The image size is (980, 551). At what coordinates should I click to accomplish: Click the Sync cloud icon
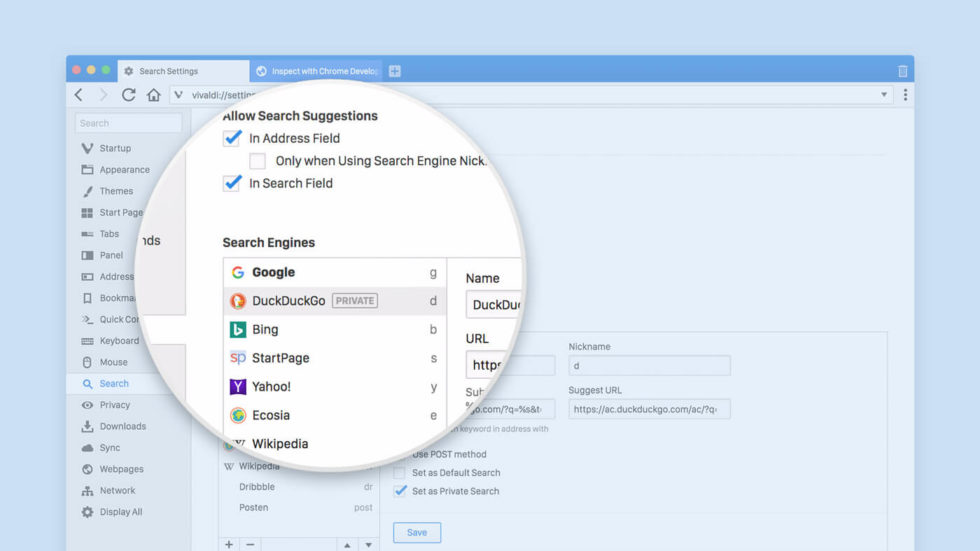tap(87, 448)
